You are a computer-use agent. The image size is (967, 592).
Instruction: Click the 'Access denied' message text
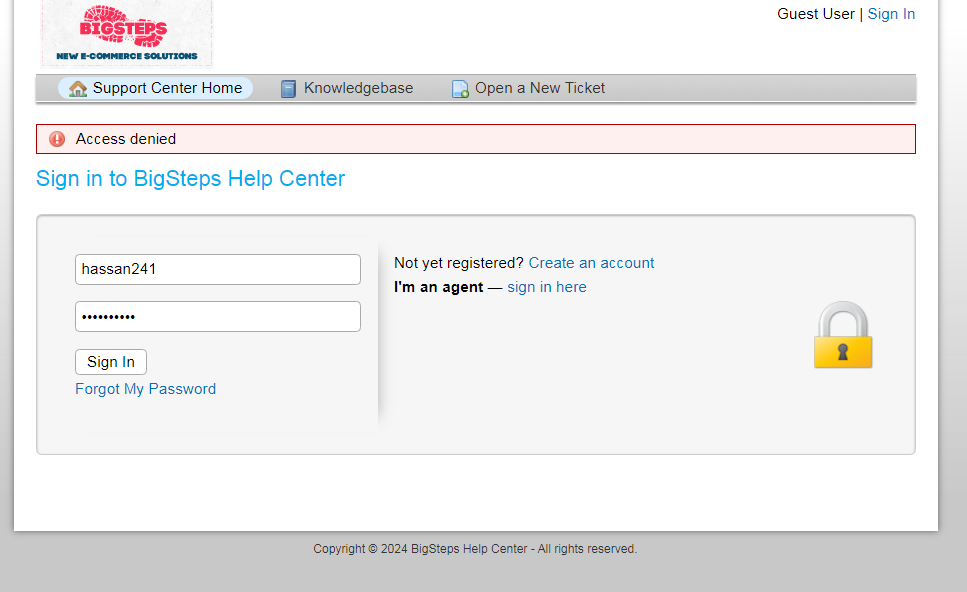126,139
